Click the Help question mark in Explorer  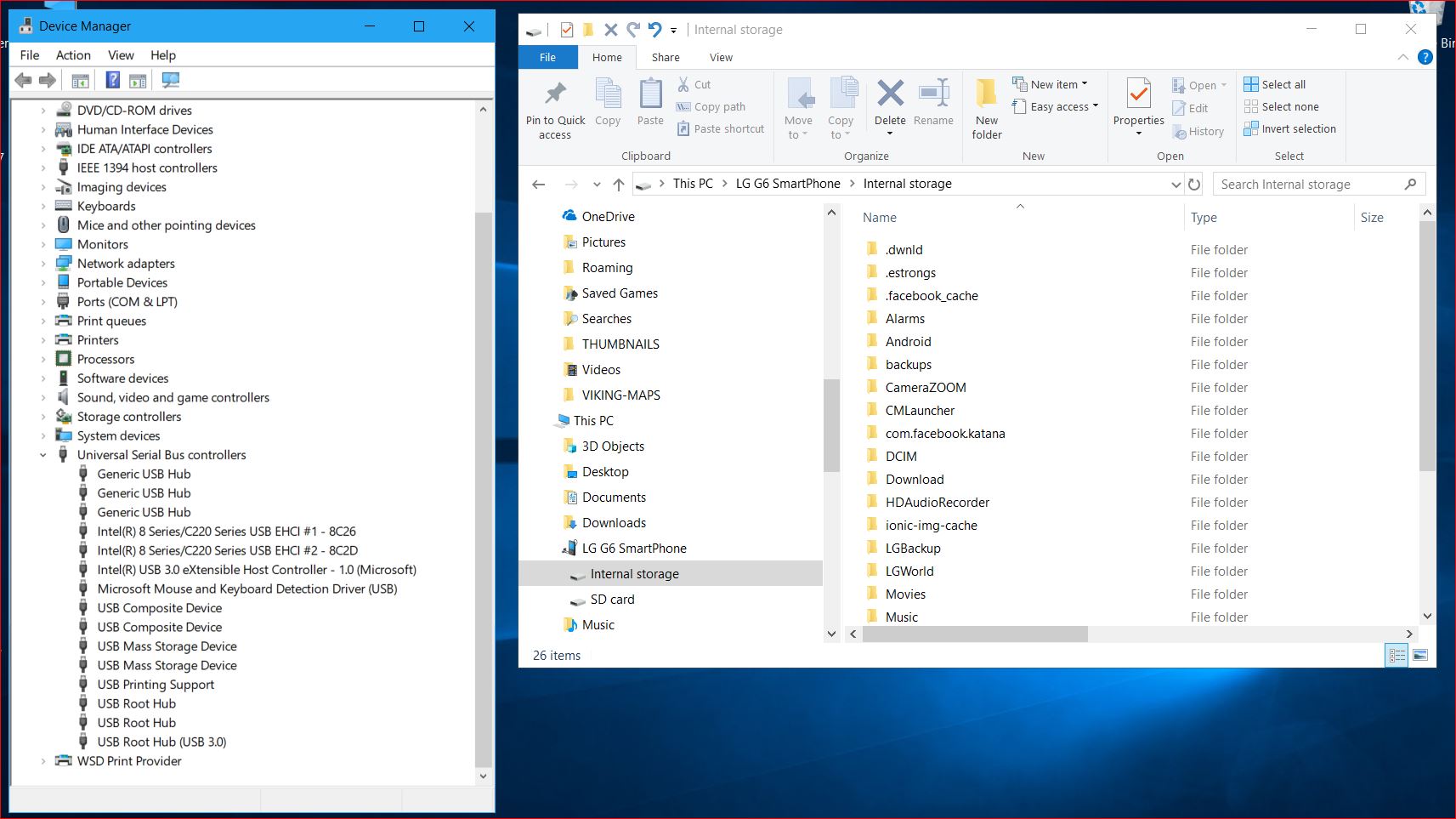click(x=1425, y=57)
